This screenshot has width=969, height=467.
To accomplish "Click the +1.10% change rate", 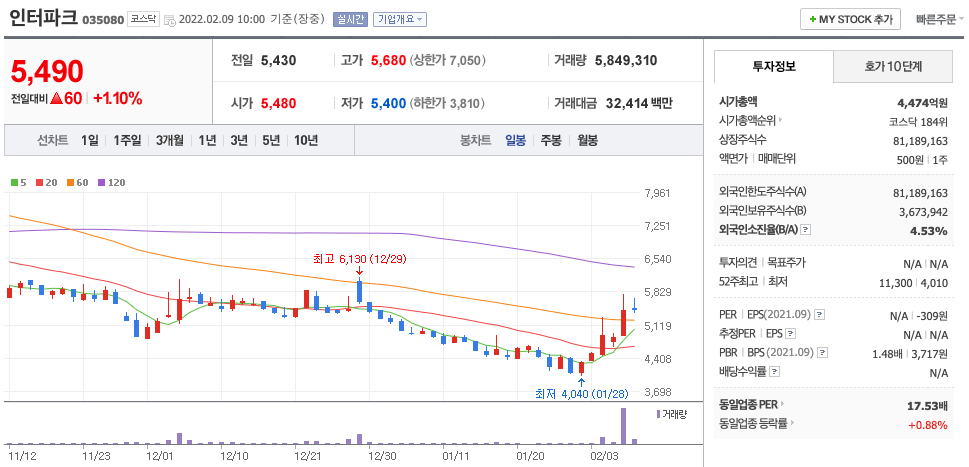I will tap(118, 98).
